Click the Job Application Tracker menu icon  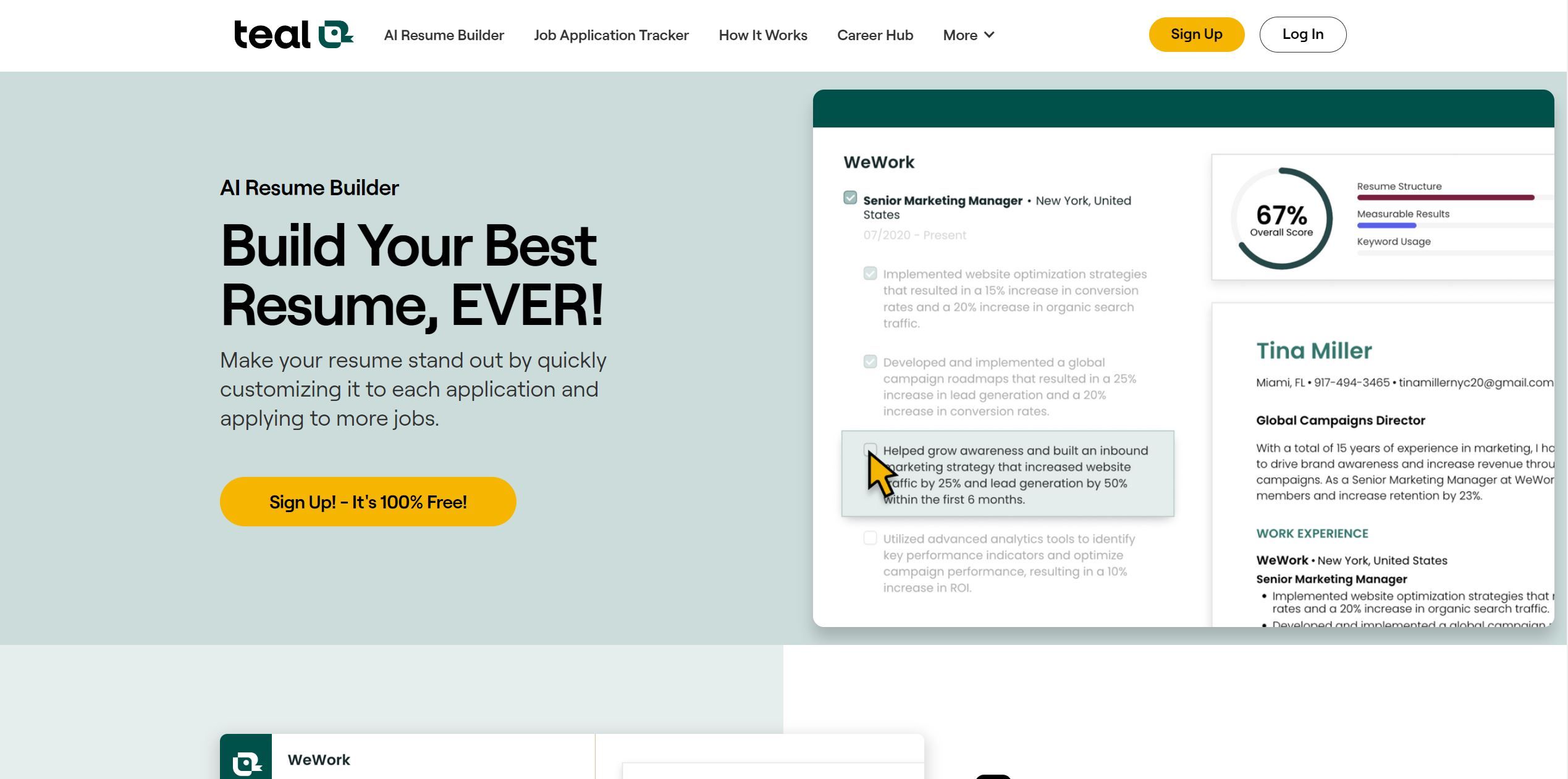click(611, 34)
